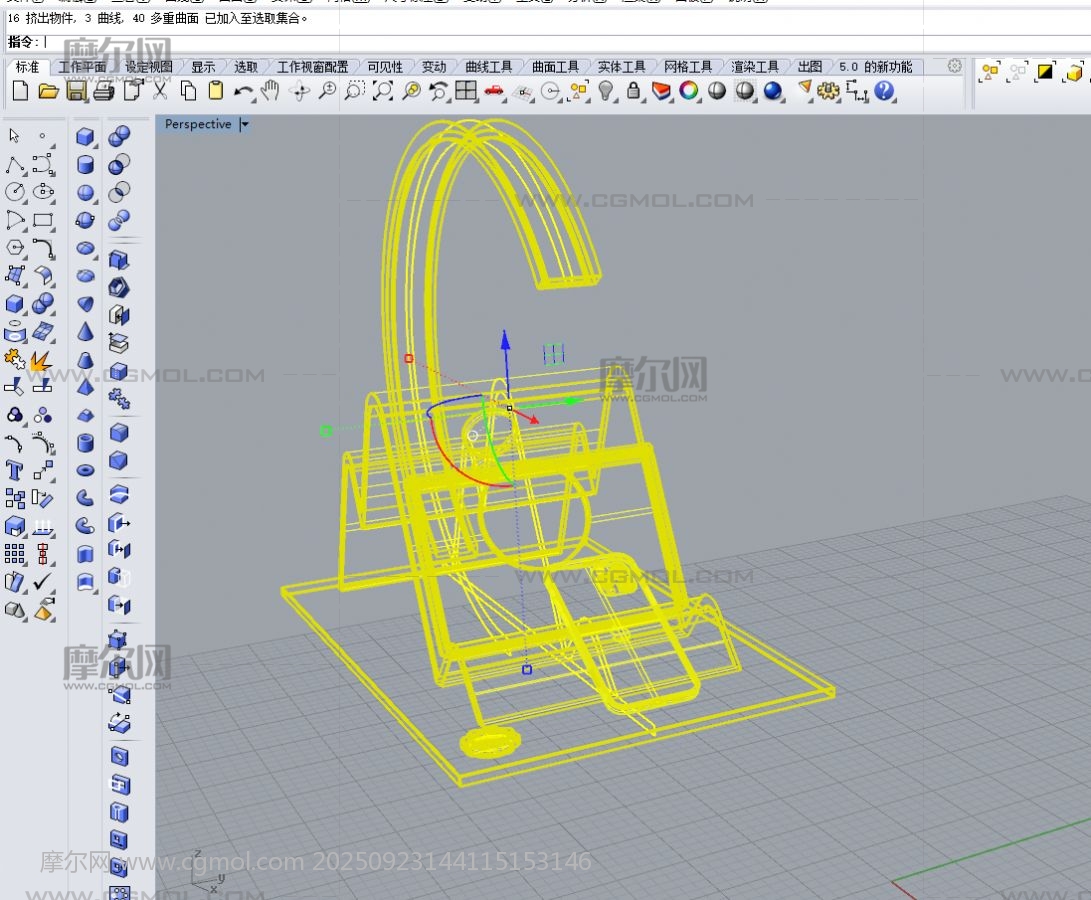Click the color wheel icon

(x=688, y=91)
